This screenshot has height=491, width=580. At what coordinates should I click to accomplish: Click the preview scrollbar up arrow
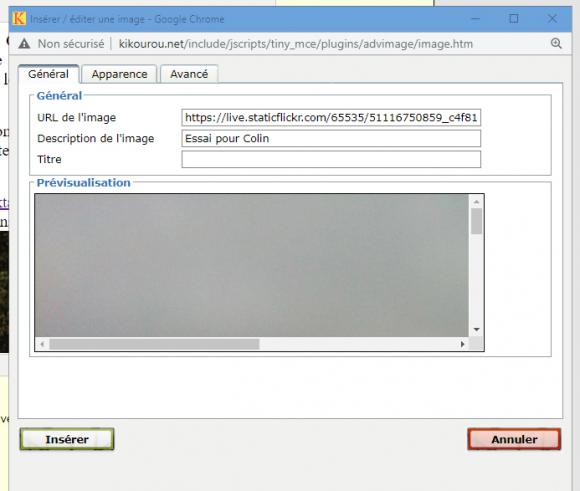tap(476, 202)
